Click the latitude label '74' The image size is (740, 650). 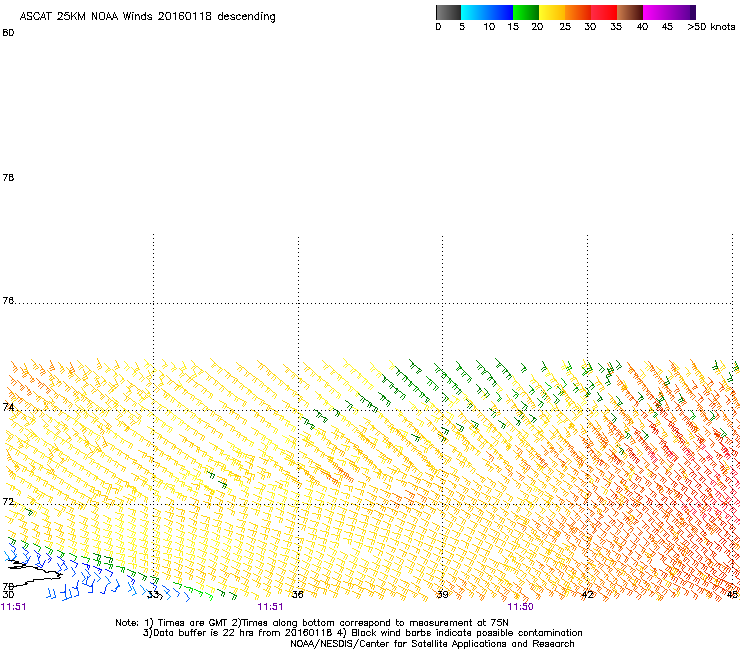click(x=8, y=407)
